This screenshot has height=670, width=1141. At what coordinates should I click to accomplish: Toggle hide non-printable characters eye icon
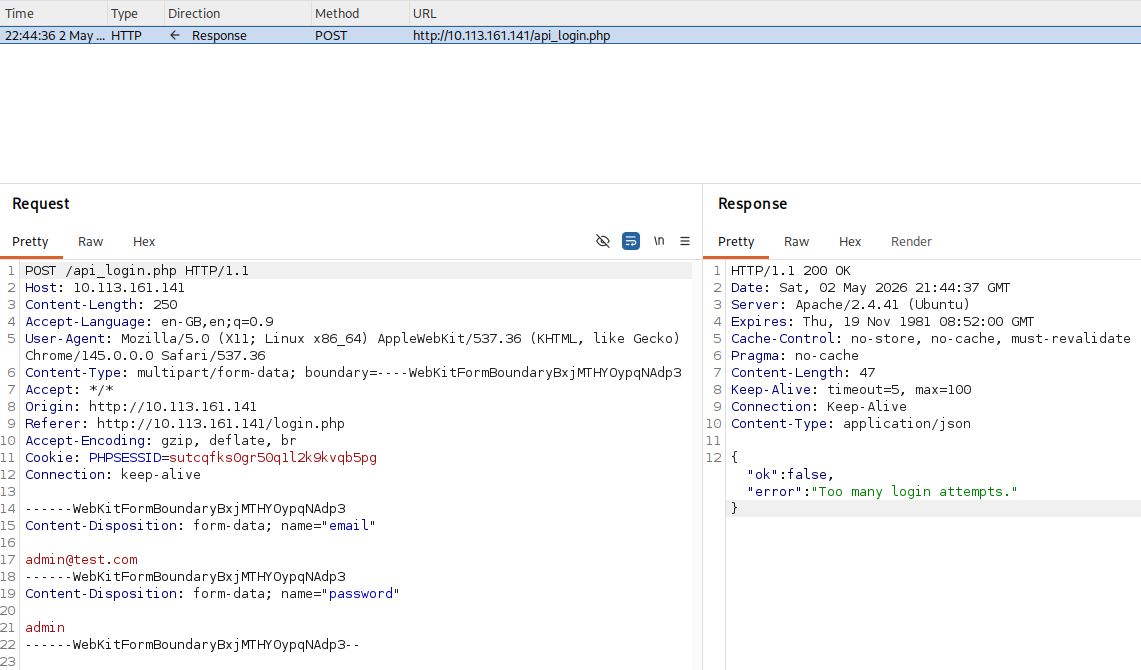[x=603, y=241]
